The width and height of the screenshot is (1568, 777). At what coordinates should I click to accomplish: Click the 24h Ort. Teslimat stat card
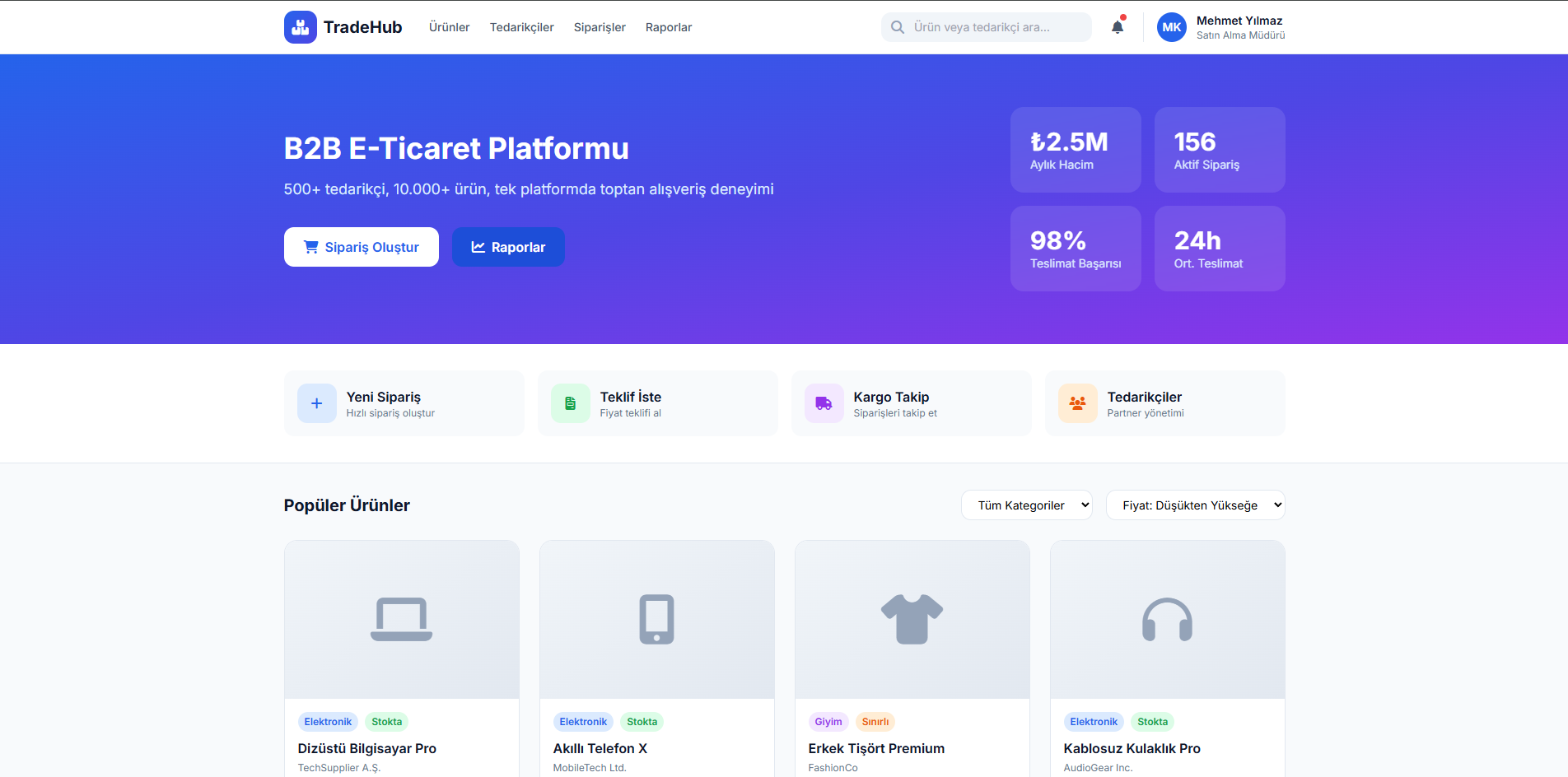tap(1220, 249)
